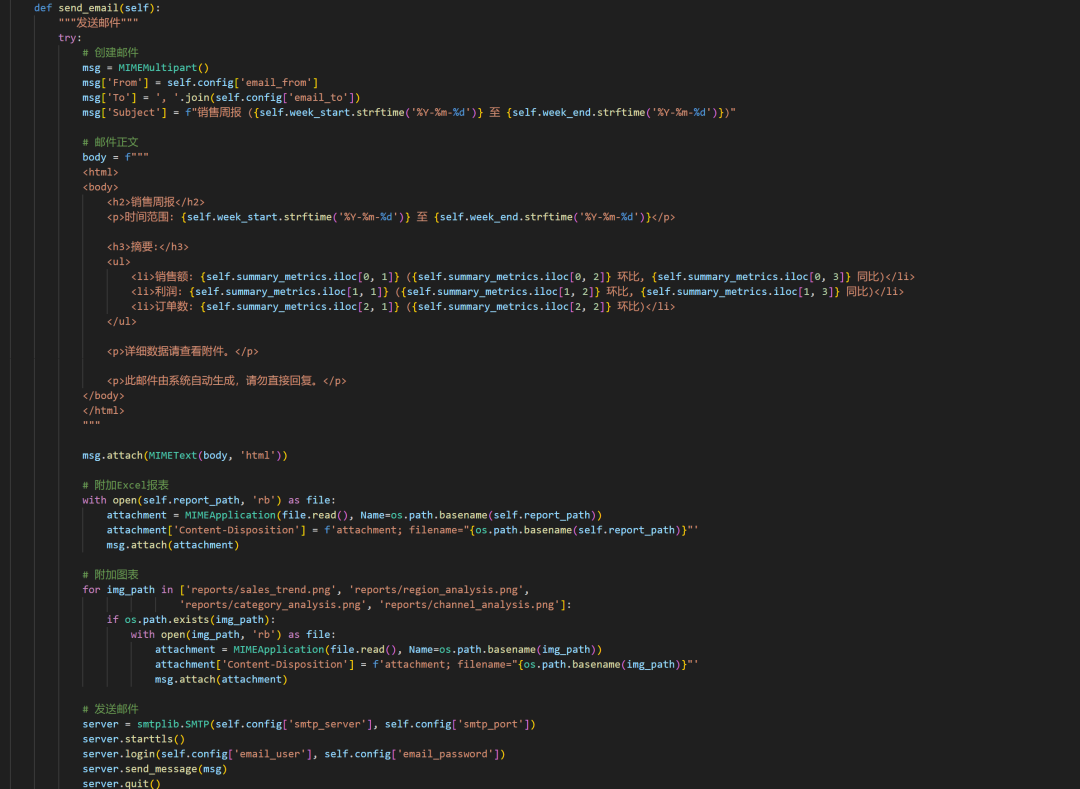Click the '# 邮件正文' comment

pyautogui.click(x=110, y=142)
